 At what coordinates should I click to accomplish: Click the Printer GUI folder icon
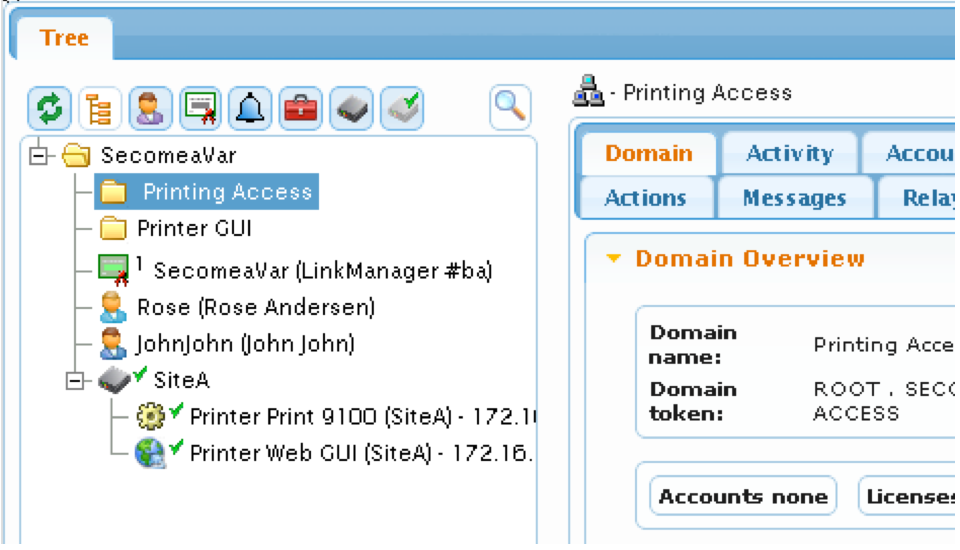[x=113, y=228]
